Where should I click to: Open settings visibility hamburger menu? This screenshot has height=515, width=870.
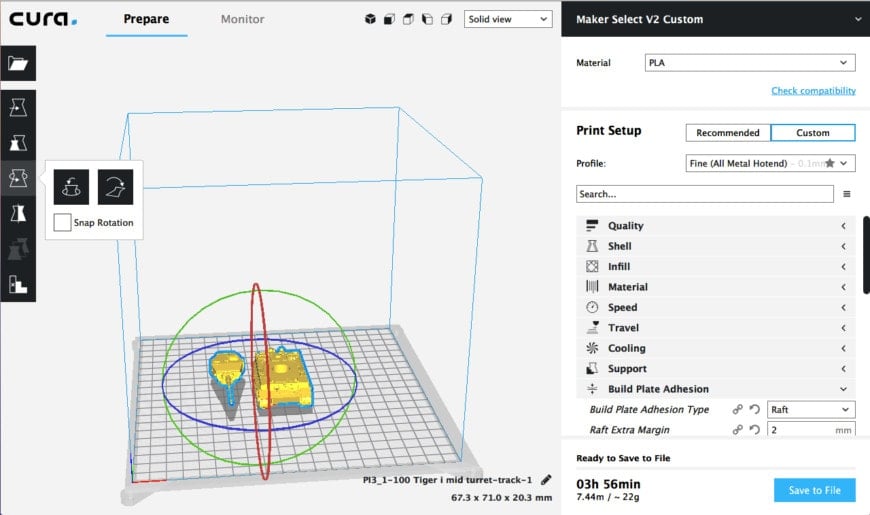coord(847,194)
